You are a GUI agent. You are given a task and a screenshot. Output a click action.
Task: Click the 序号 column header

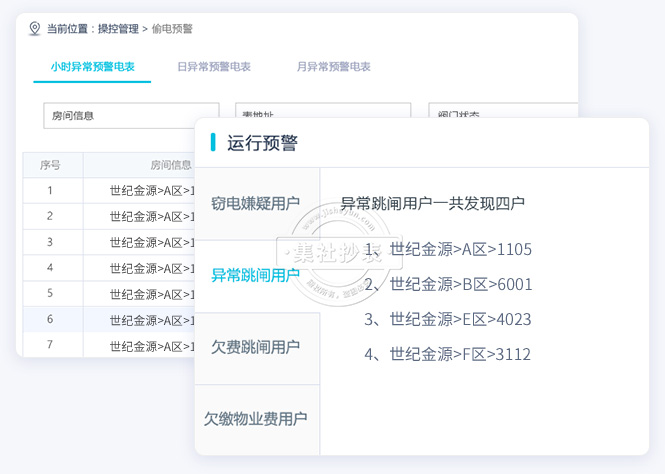click(x=50, y=165)
